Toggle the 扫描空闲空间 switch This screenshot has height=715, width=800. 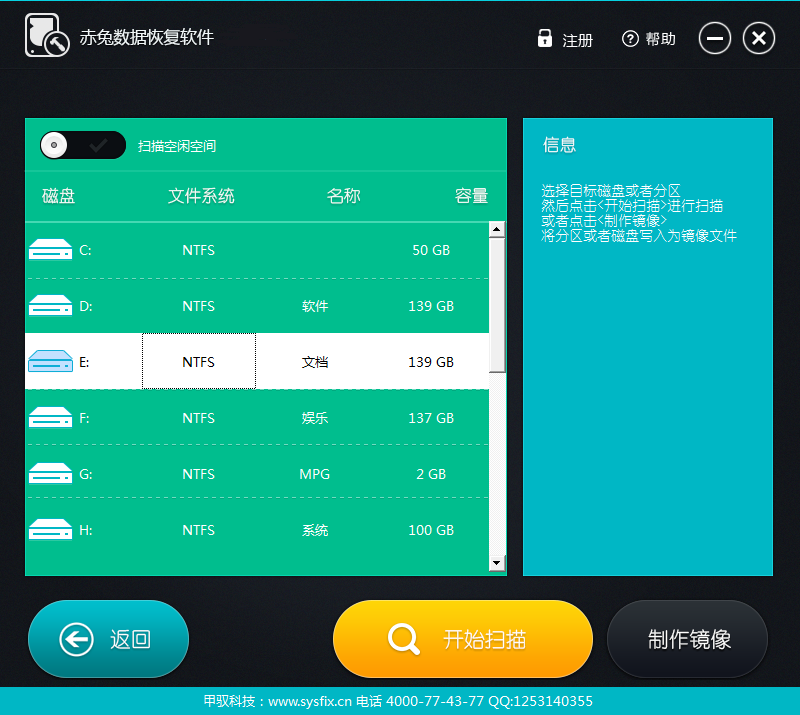[83, 145]
